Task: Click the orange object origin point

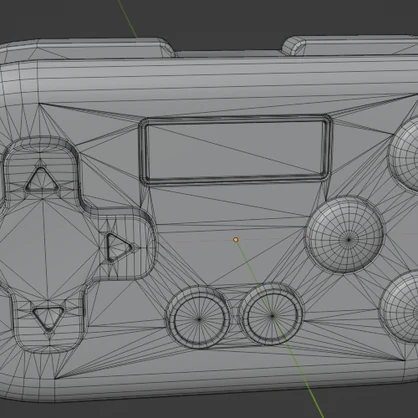Action: click(236, 240)
